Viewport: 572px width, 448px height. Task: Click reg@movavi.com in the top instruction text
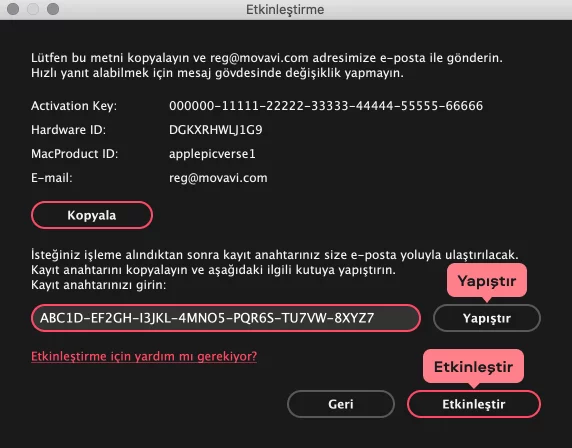point(259,58)
